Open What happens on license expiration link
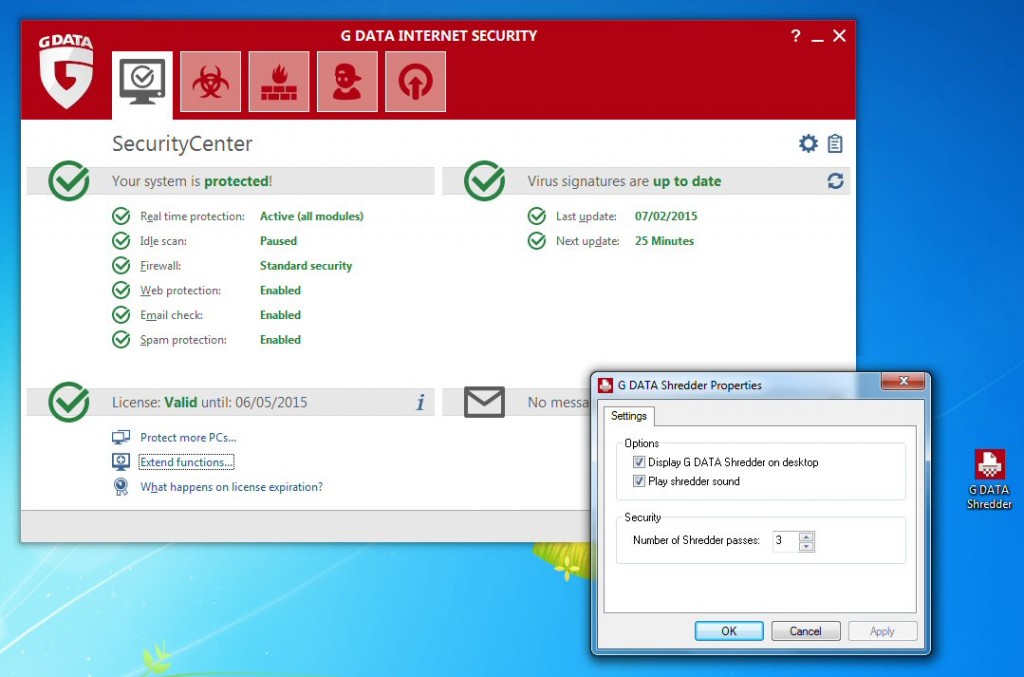Image resolution: width=1024 pixels, height=677 pixels. pyautogui.click(x=231, y=487)
